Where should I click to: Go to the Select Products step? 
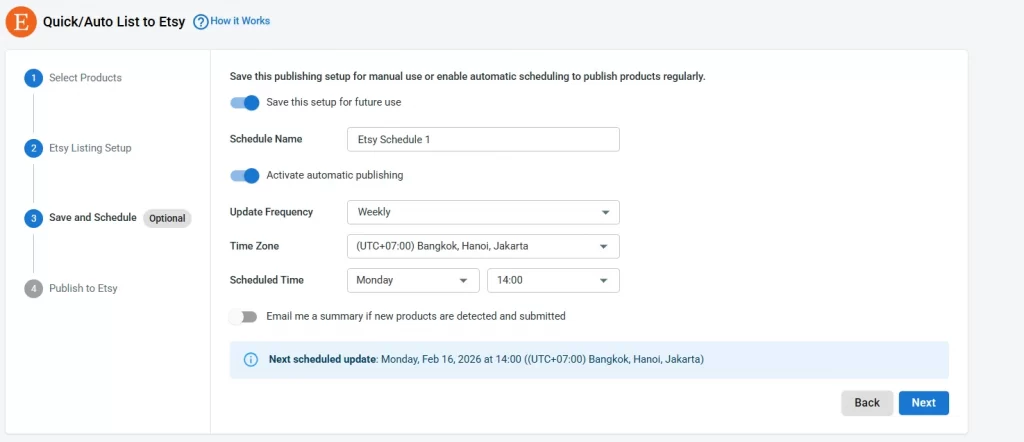(x=85, y=78)
